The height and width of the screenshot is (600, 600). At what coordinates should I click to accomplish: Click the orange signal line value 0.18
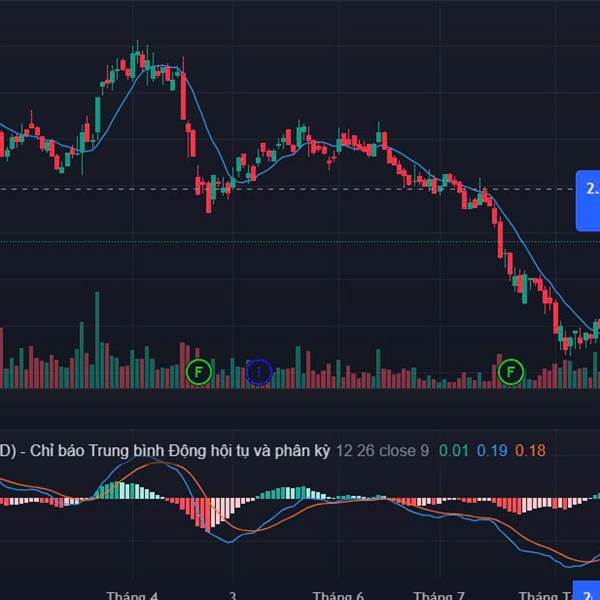click(530, 451)
